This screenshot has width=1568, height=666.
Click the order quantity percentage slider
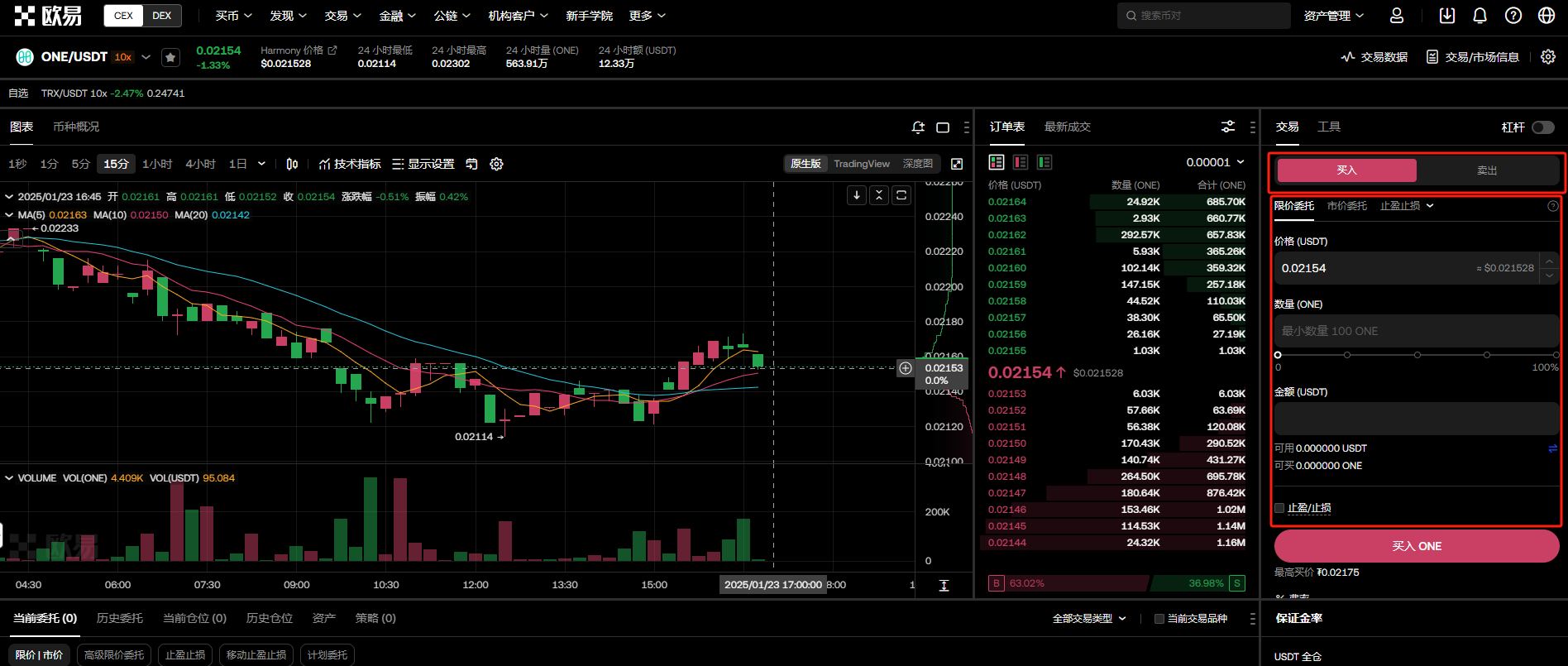1417,355
